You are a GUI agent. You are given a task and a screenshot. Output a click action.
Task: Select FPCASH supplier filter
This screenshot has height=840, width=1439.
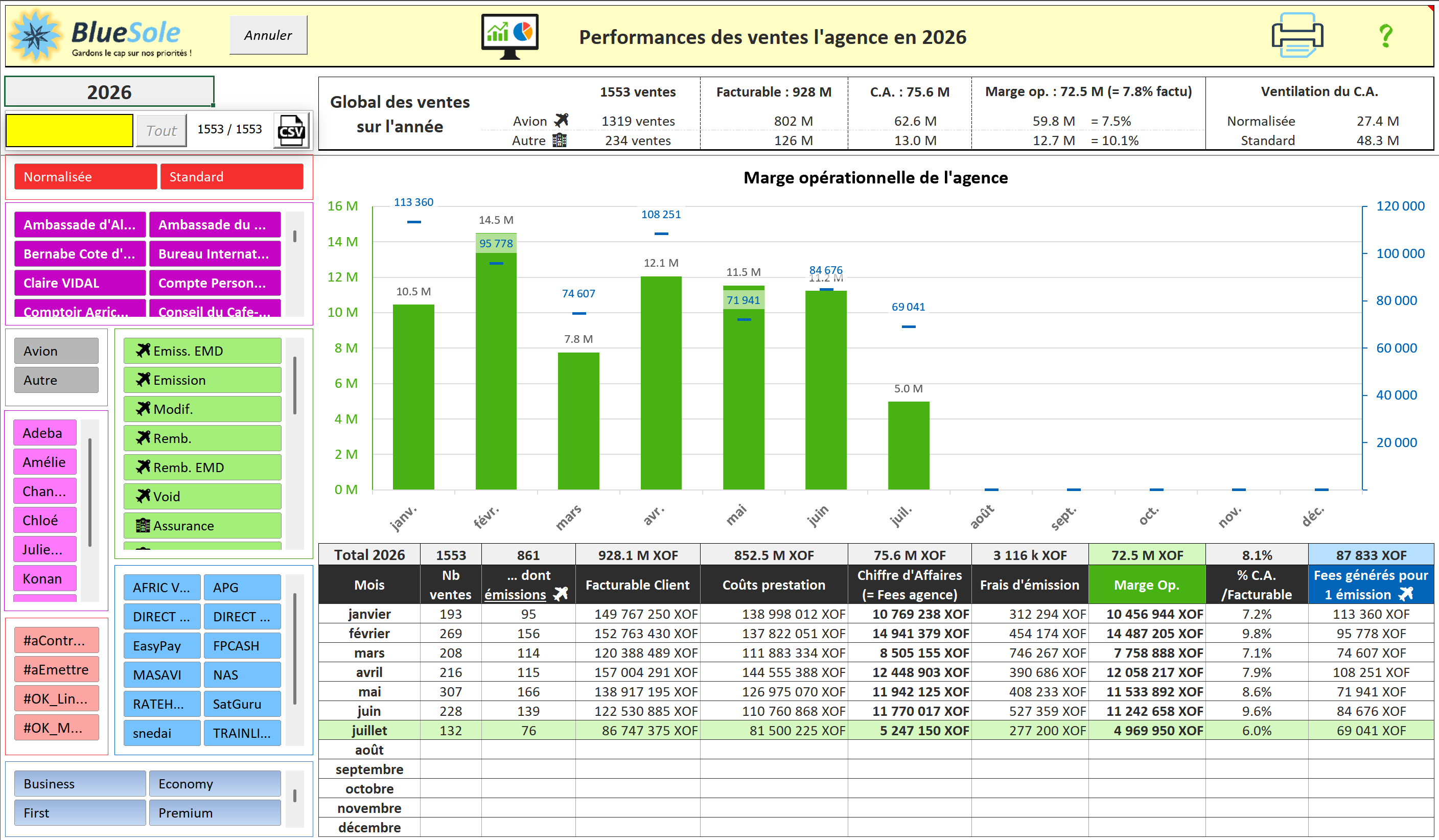242,646
